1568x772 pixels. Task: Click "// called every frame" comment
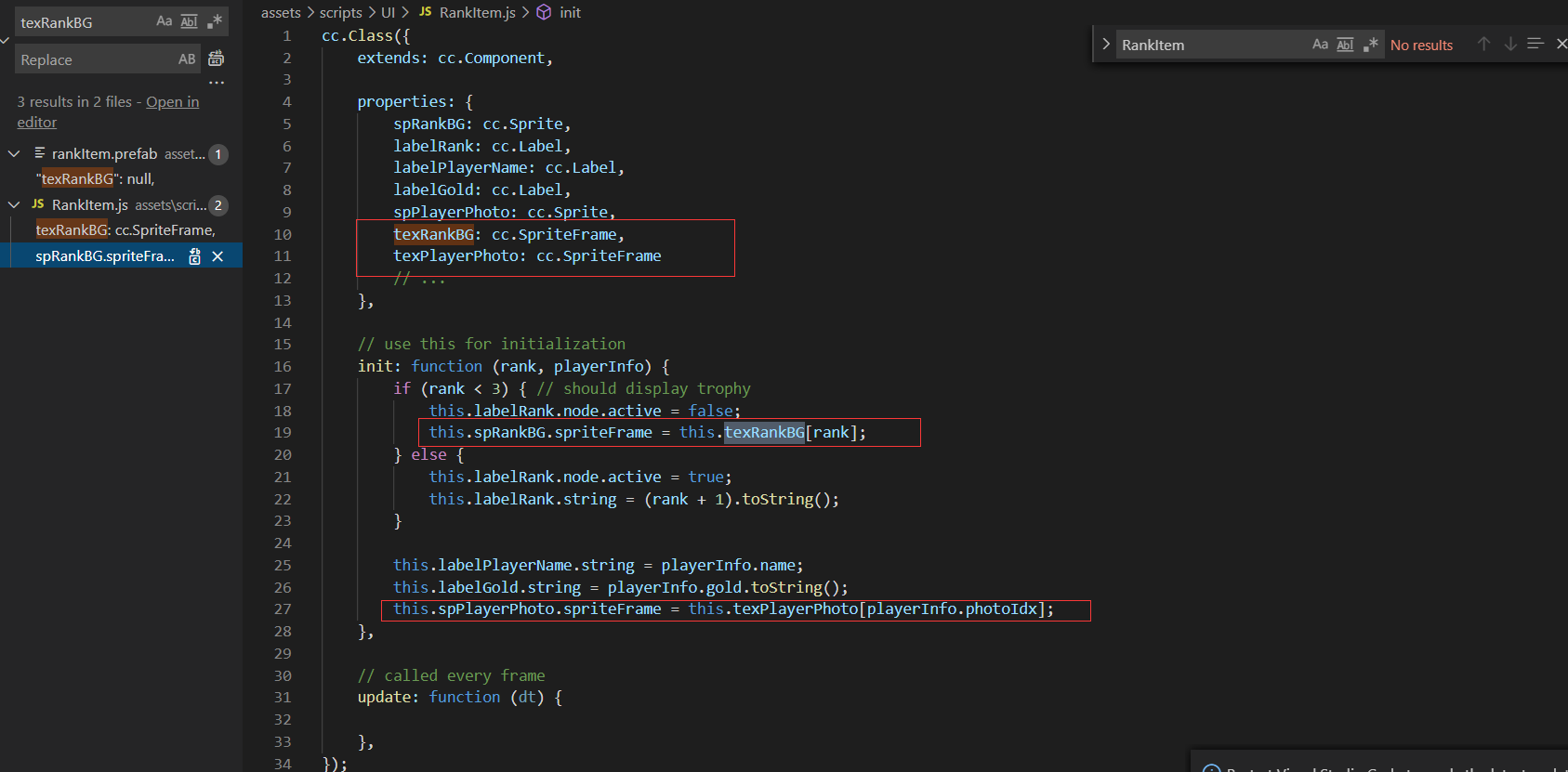tap(452, 675)
